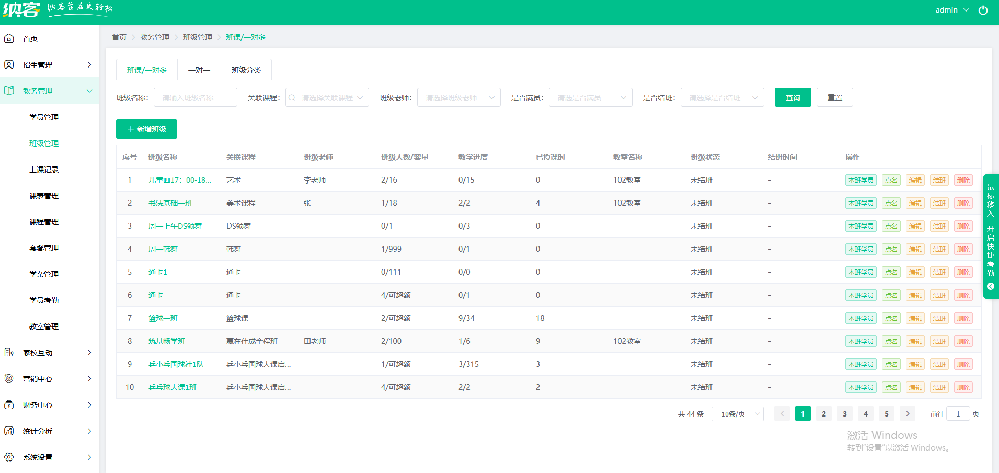
Task: Click the round badge icon of the second collapsed bottom menu
Action: coord(9,379)
